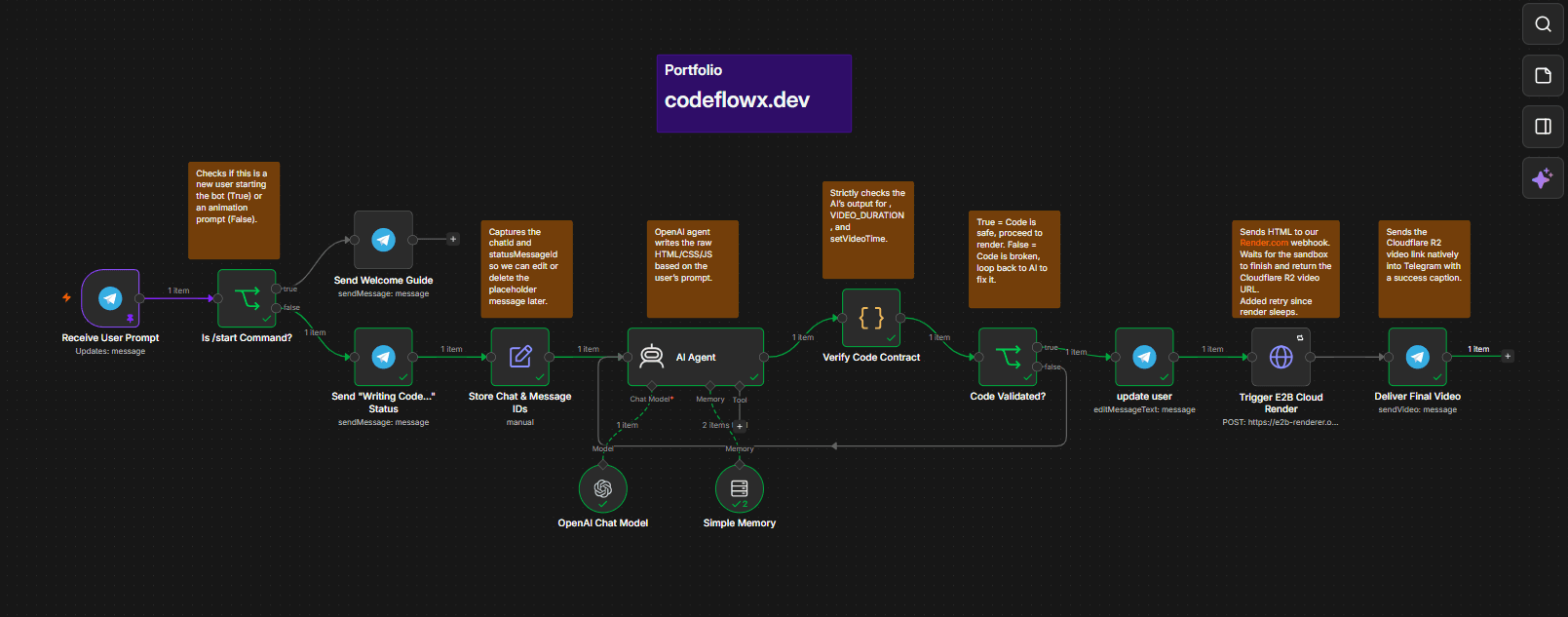Click the "POST: https://e2b-renderer.o..." subtitle
This screenshot has height=617, width=1568.
(x=1281, y=423)
